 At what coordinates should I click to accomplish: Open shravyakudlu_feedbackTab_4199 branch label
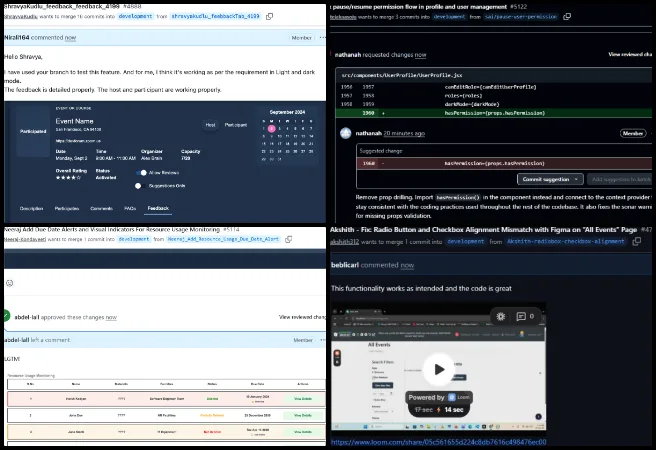coord(215,16)
